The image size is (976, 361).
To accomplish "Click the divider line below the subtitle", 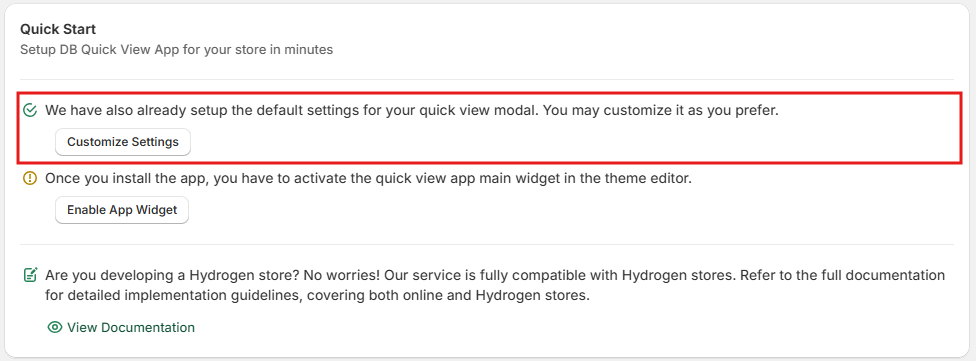I will tap(487, 80).
